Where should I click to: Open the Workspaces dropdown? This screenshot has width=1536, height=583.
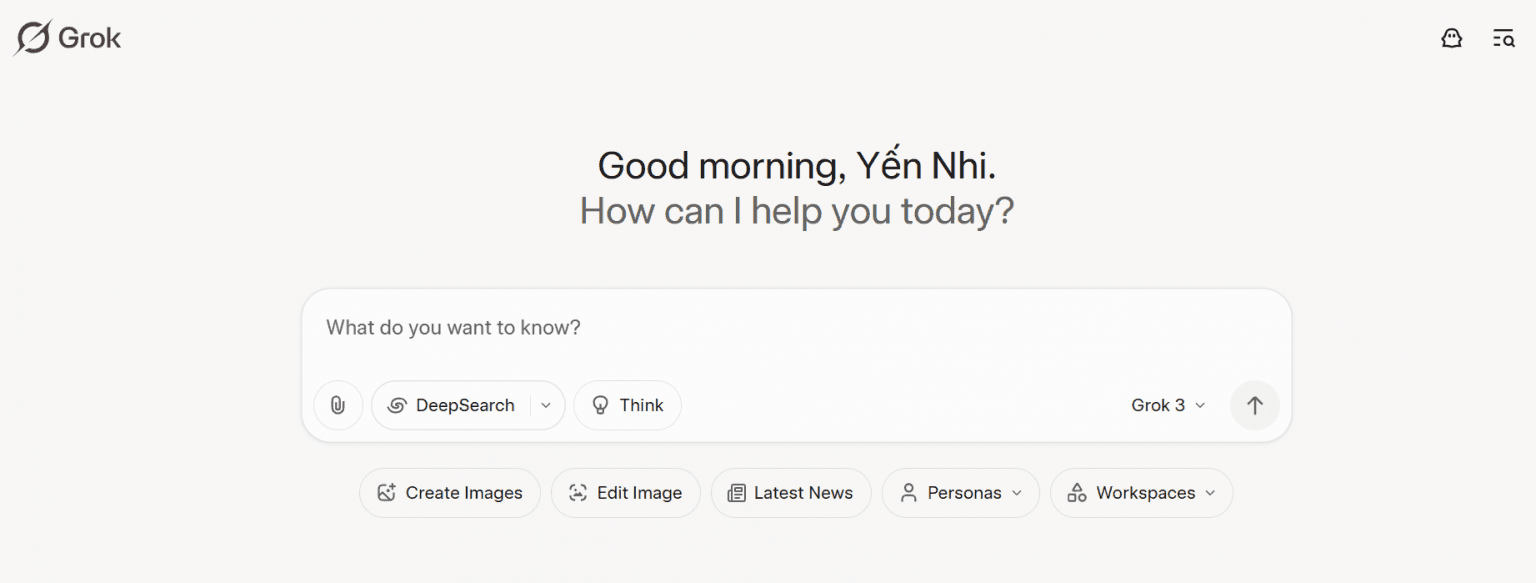pyautogui.click(x=1141, y=493)
